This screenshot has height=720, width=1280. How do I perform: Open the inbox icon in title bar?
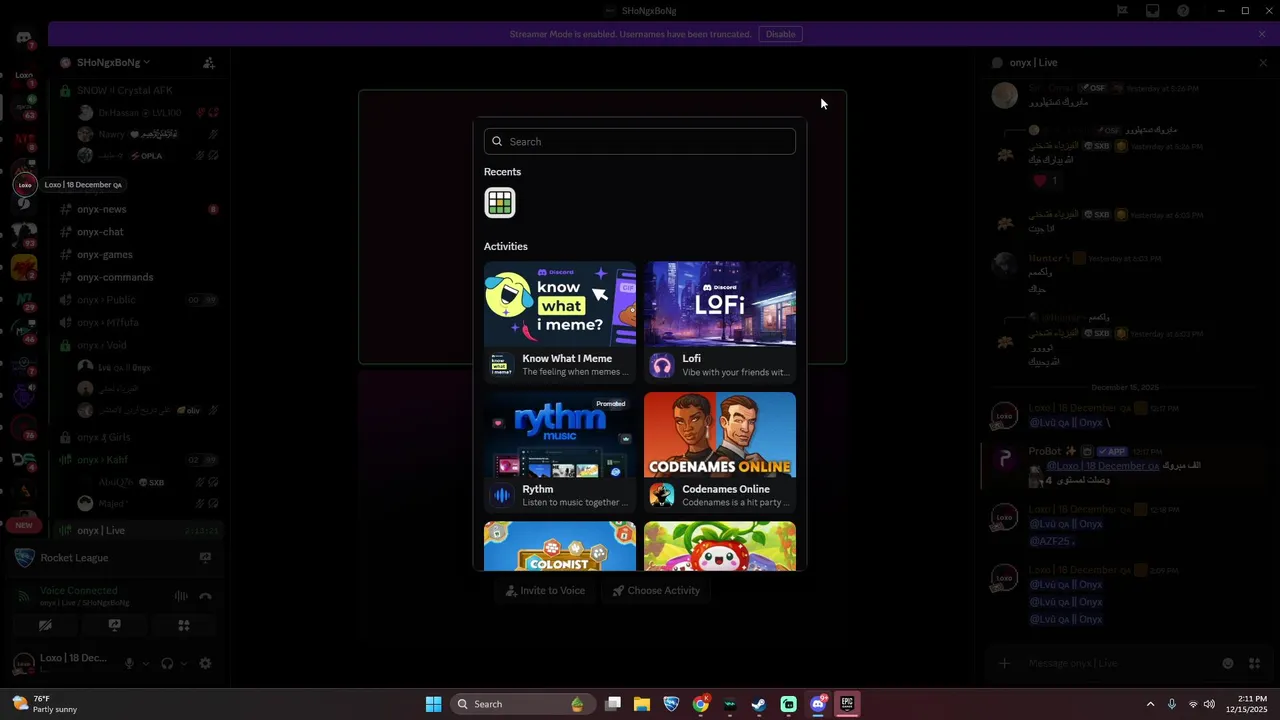pos(1153,11)
